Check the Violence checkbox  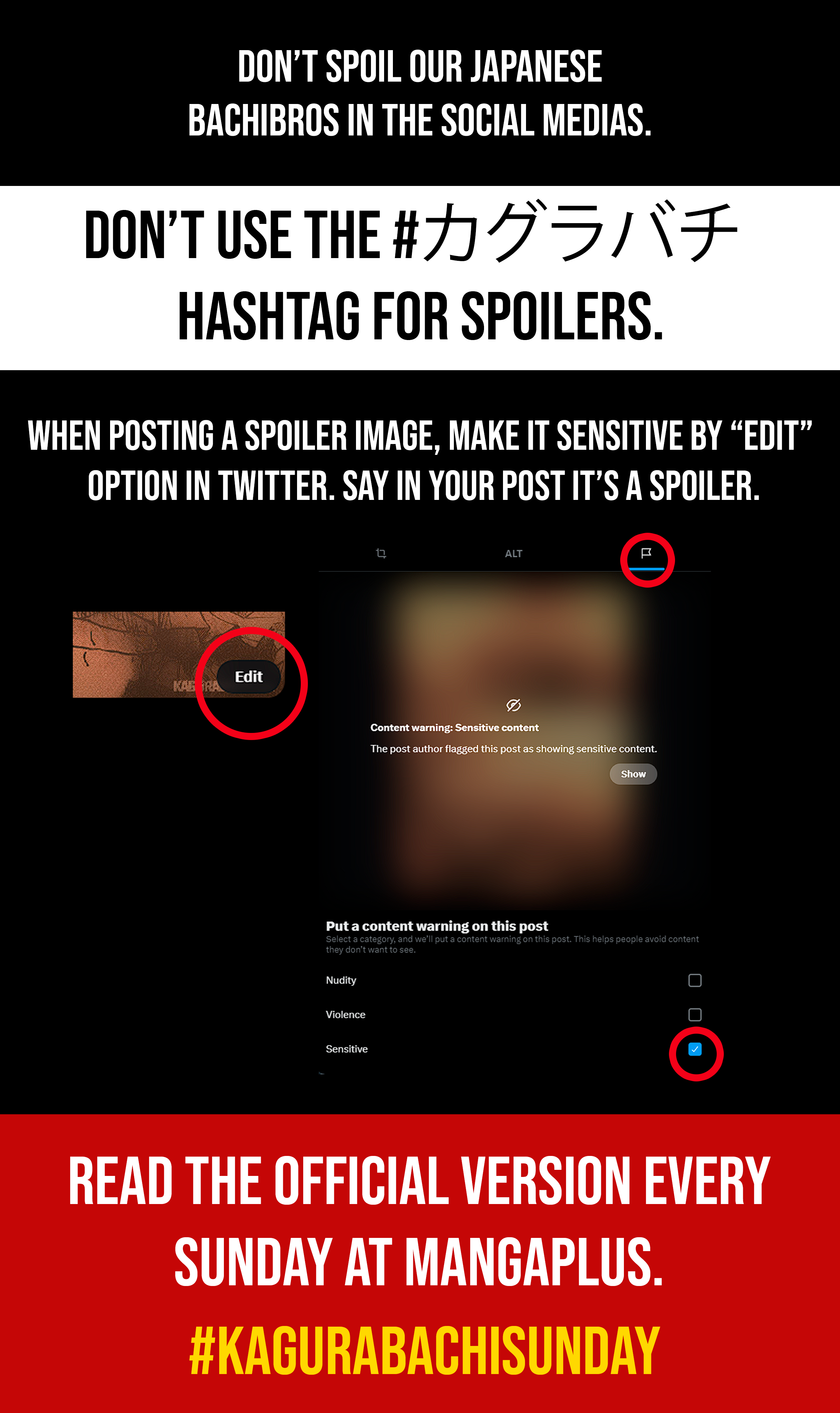(x=695, y=1015)
